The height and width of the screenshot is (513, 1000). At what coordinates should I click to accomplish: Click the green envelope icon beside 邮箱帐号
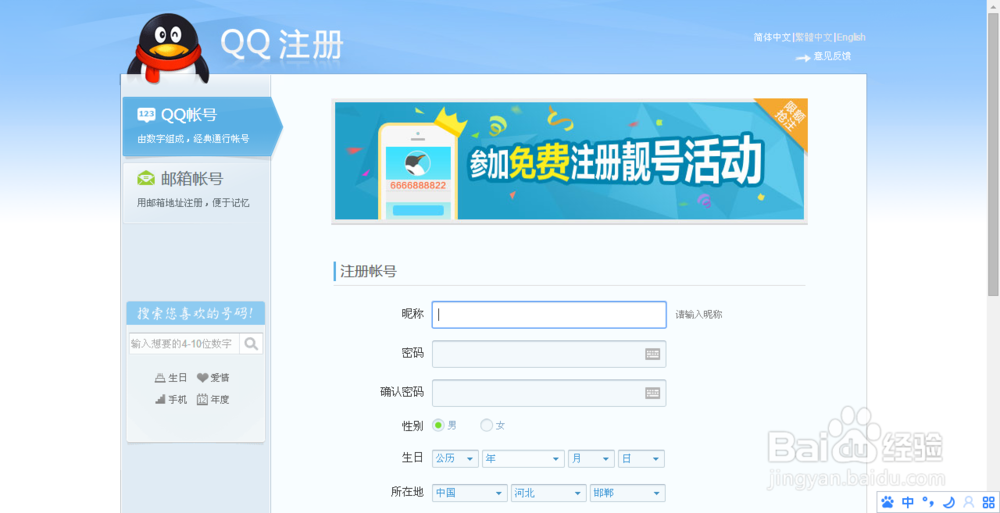tap(146, 179)
